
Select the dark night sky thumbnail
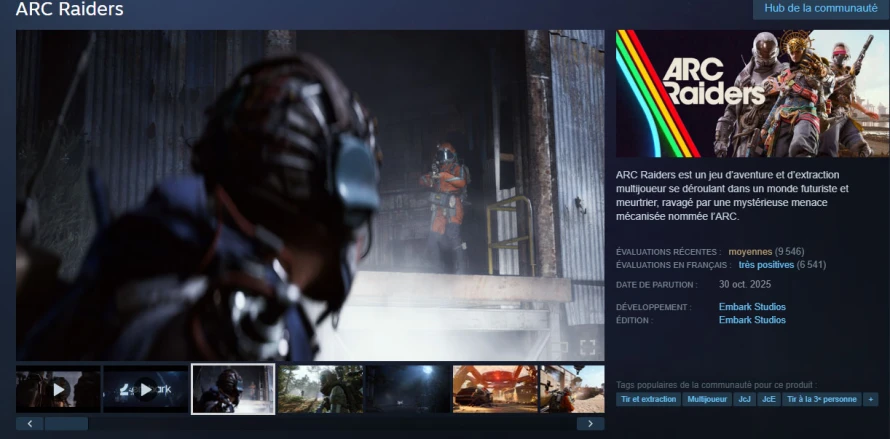click(x=408, y=389)
